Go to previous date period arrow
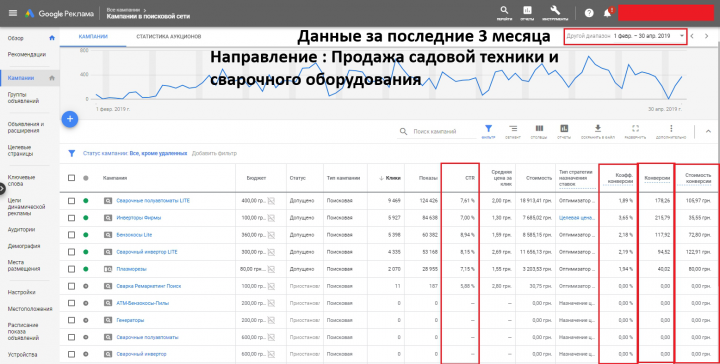The image size is (720, 364). [692, 36]
